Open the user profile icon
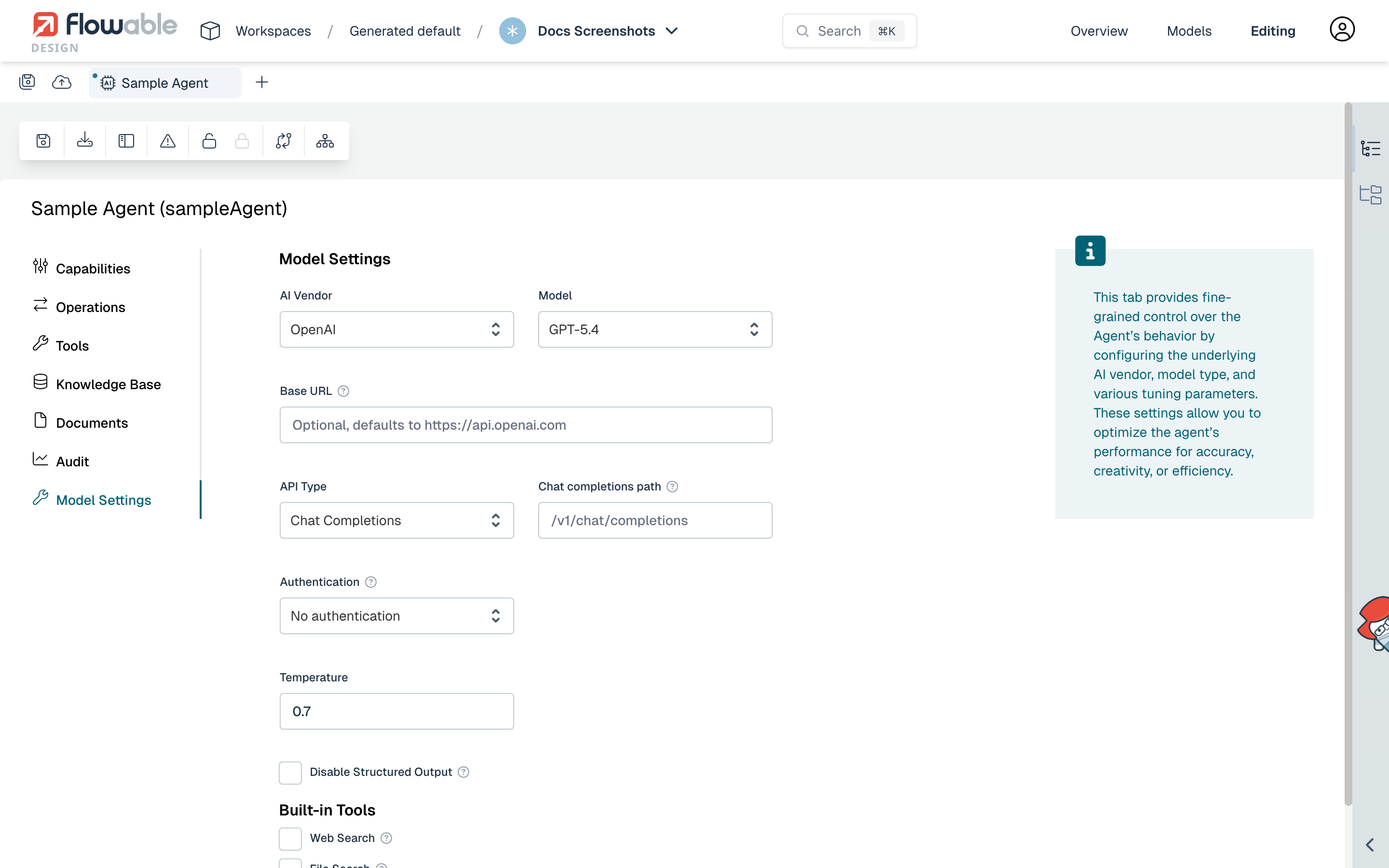1389x868 pixels. (x=1342, y=30)
